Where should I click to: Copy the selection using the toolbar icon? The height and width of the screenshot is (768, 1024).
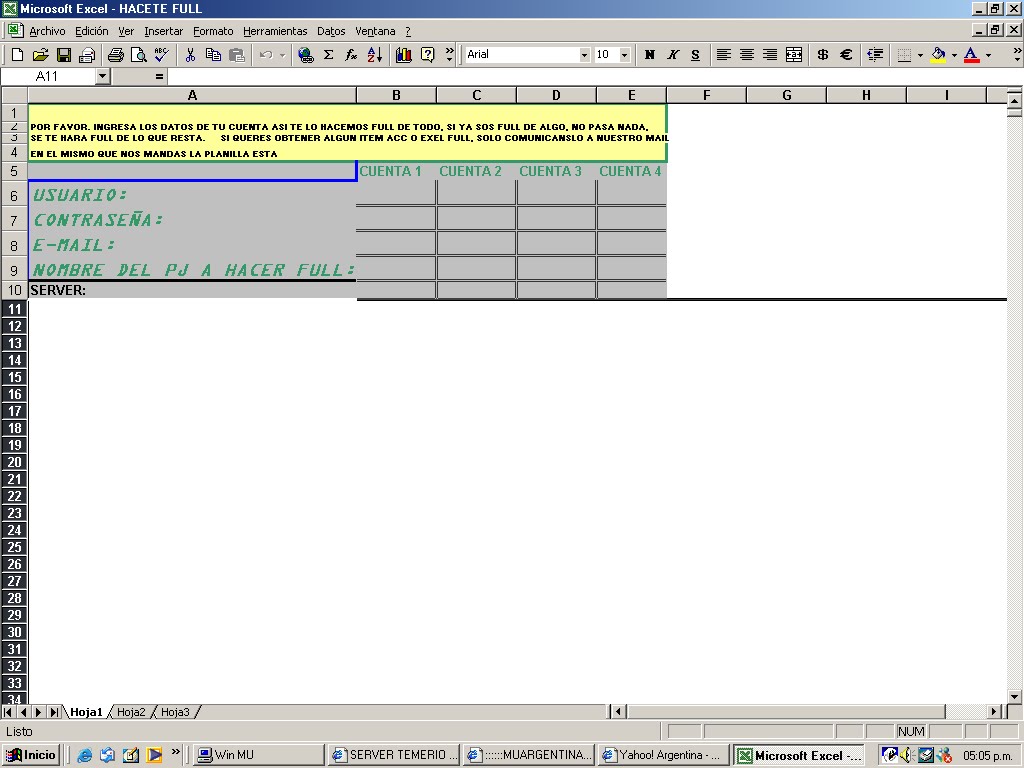[214, 55]
